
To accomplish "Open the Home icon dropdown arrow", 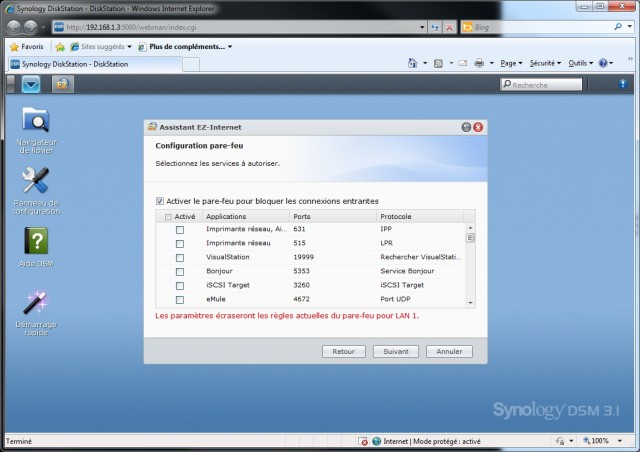I will pos(425,63).
